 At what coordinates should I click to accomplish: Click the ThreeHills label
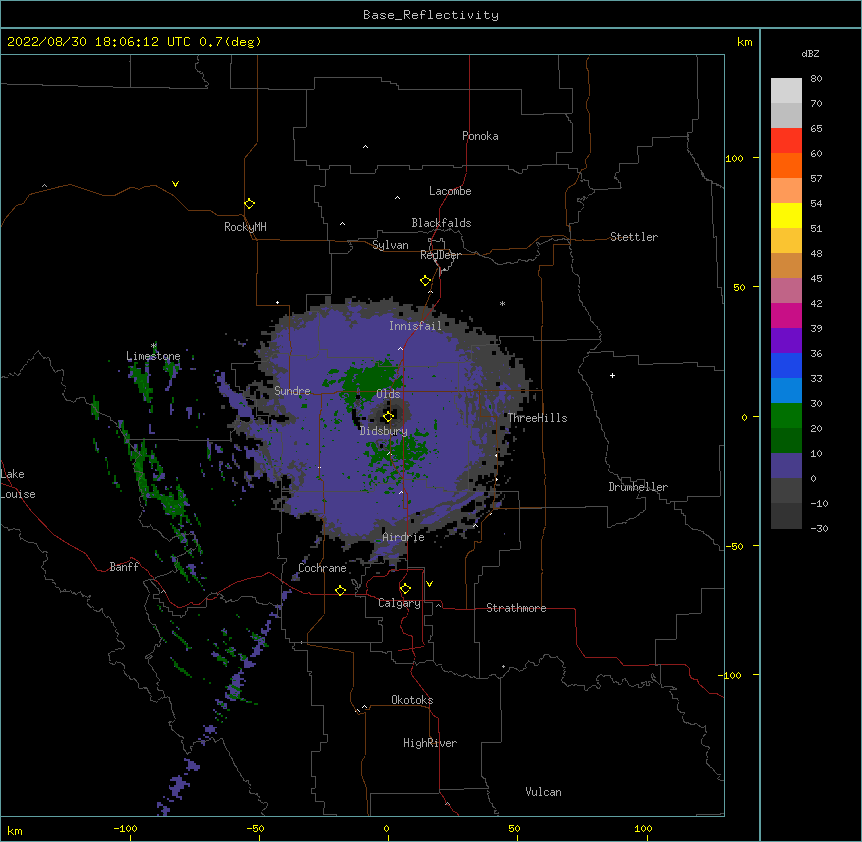tap(537, 418)
